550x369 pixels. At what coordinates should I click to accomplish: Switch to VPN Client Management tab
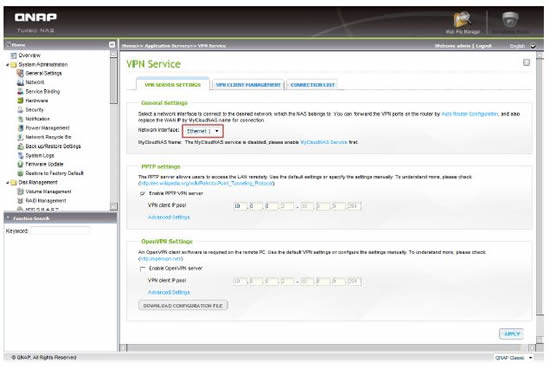pyautogui.click(x=248, y=85)
